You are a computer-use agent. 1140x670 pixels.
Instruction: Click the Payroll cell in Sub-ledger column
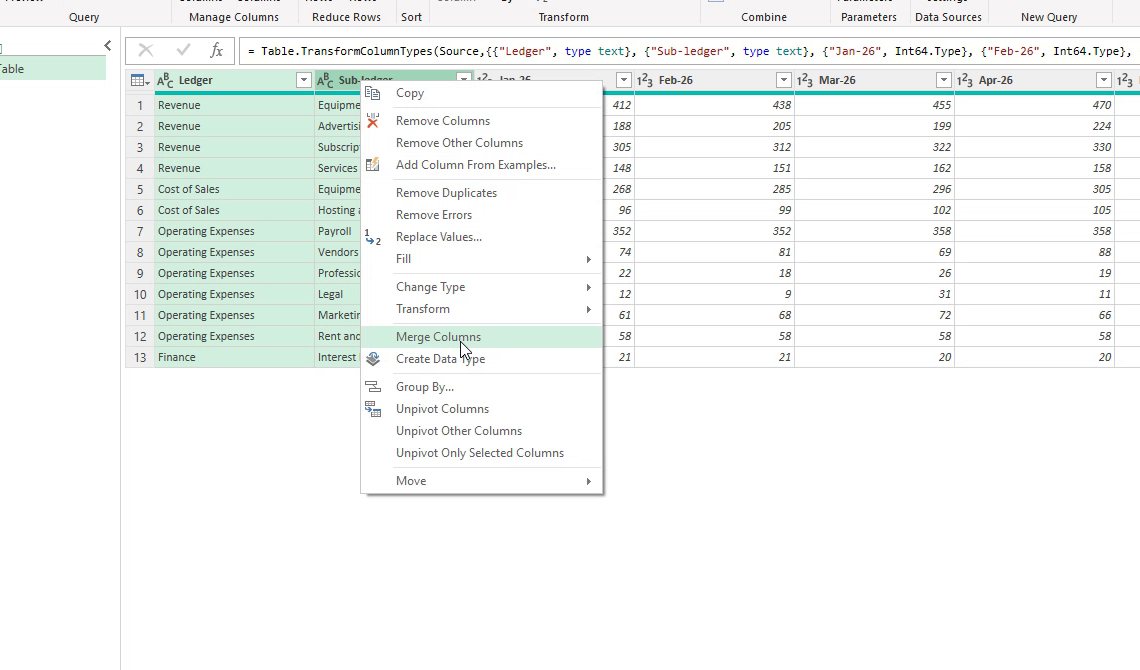pos(338,231)
